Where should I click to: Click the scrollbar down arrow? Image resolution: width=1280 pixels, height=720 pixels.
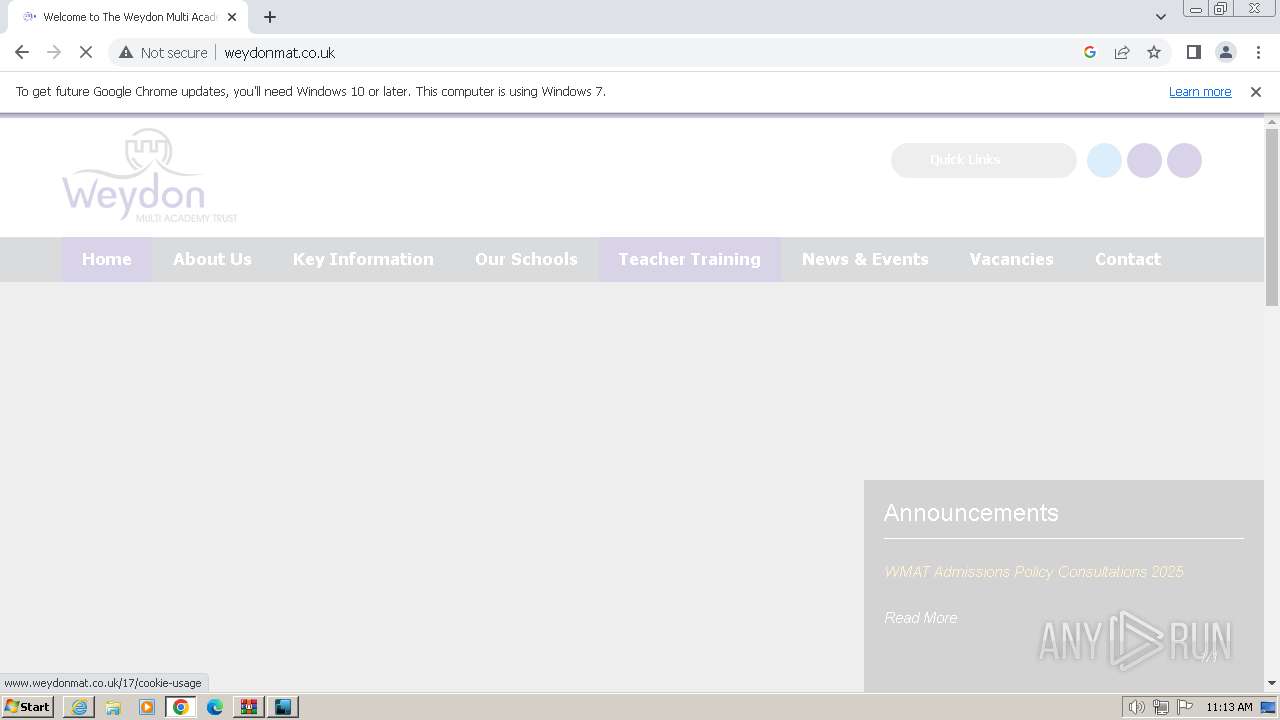(x=1272, y=683)
